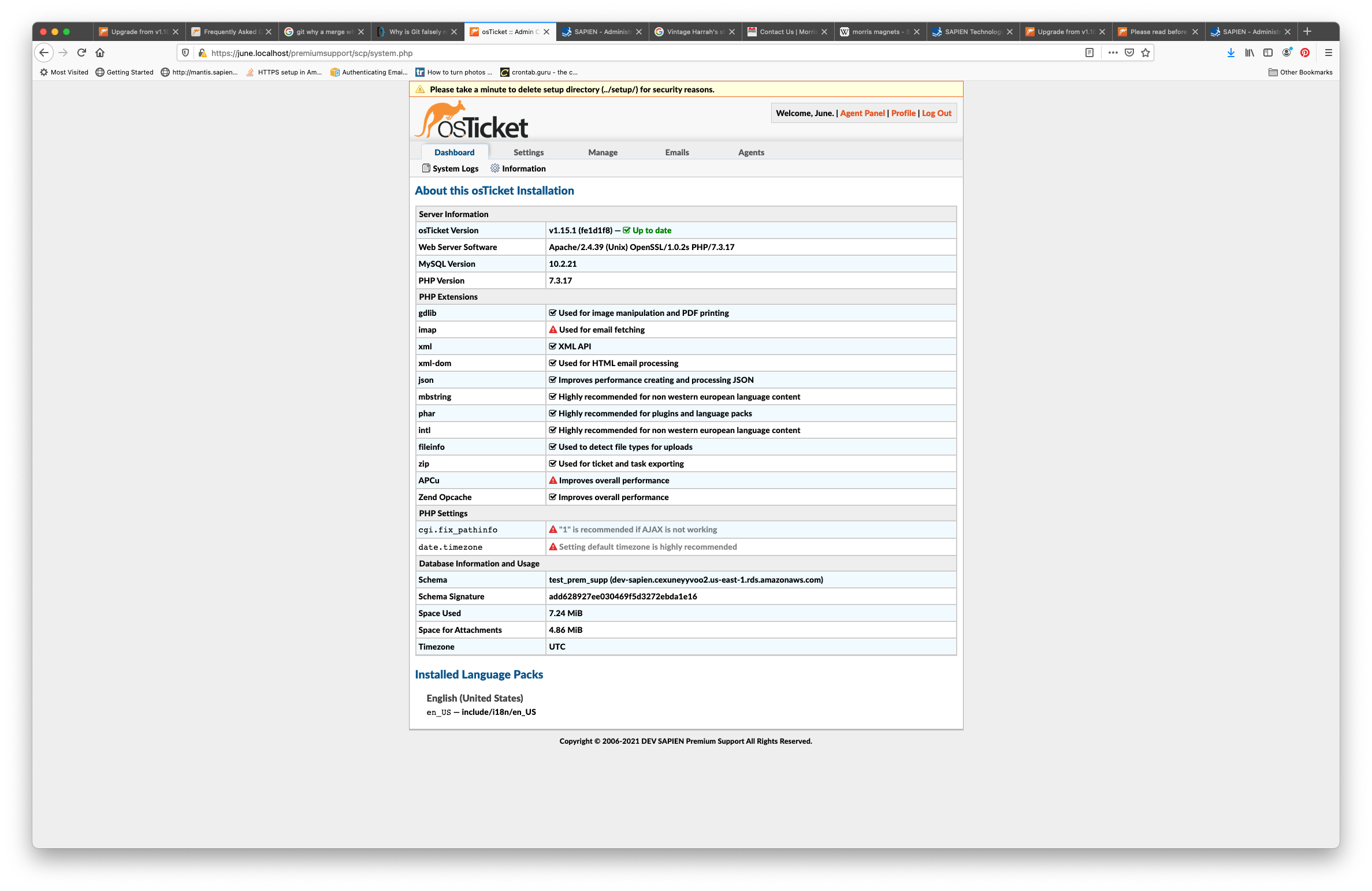Bookmark this page with star icon
Viewport: 1372px width, 891px height.
pyautogui.click(x=1146, y=53)
